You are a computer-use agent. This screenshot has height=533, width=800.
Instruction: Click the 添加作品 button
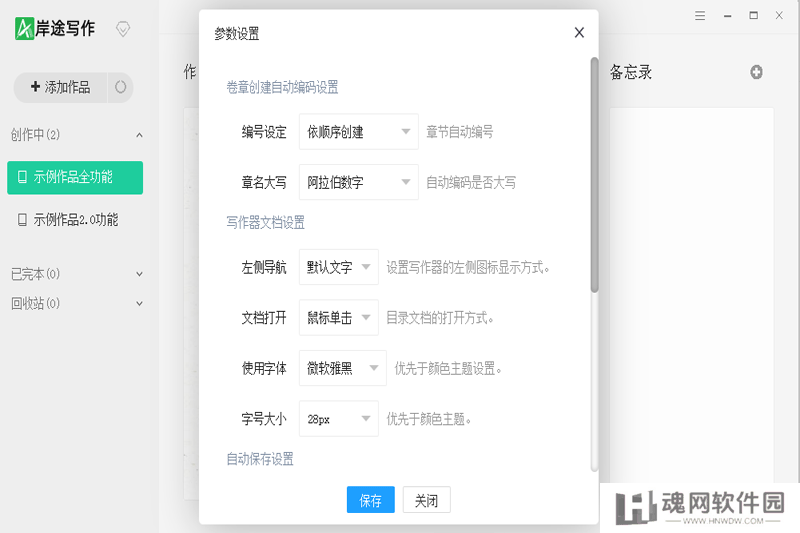click(60, 87)
